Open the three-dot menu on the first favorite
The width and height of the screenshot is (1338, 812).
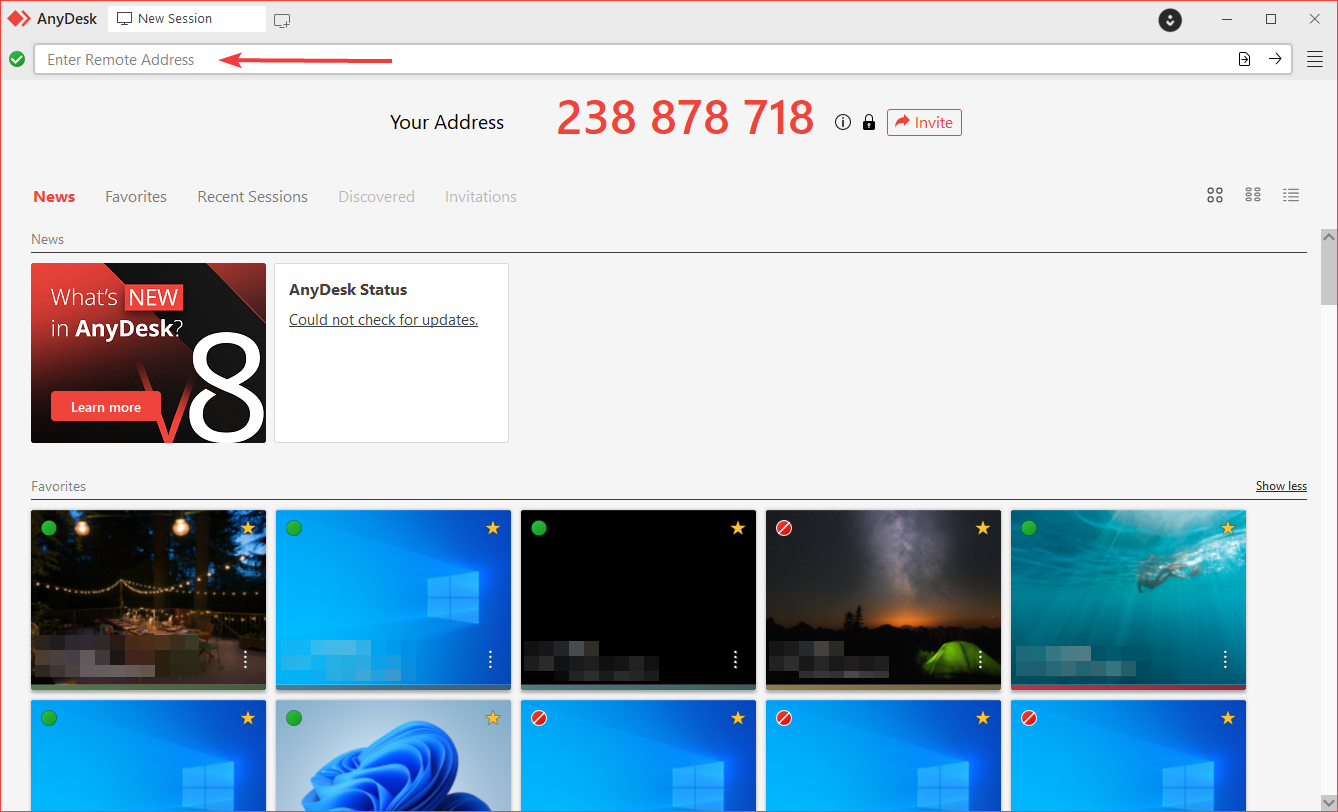coord(245,660)
